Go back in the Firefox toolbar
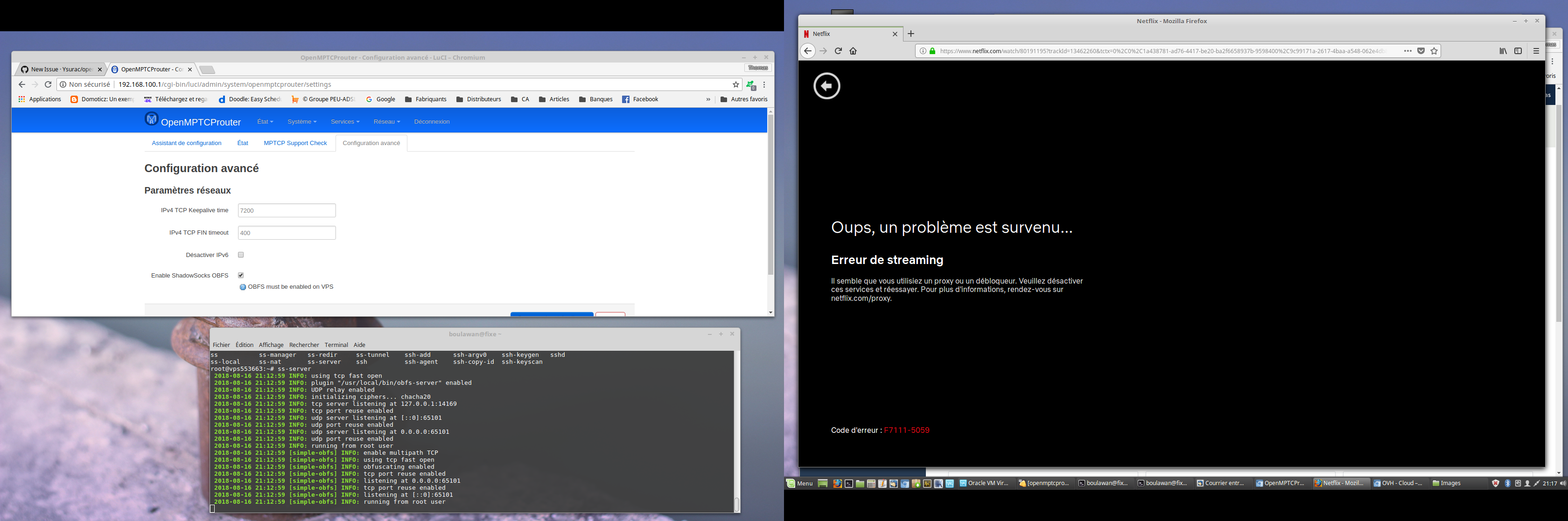 click(x=808, y=51)
